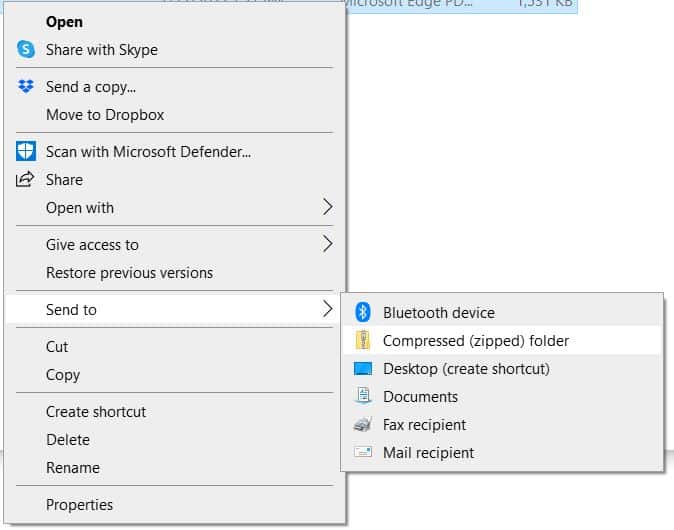This screenshot has height=530, width=674.
Task: Click the zipped folder icon
Action: tap(363, 340)
